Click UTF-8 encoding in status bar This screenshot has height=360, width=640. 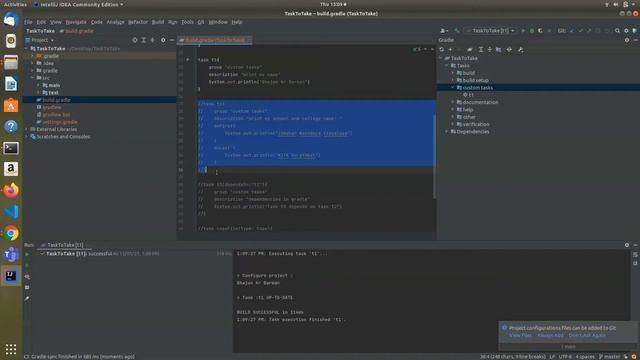(565, 356)
